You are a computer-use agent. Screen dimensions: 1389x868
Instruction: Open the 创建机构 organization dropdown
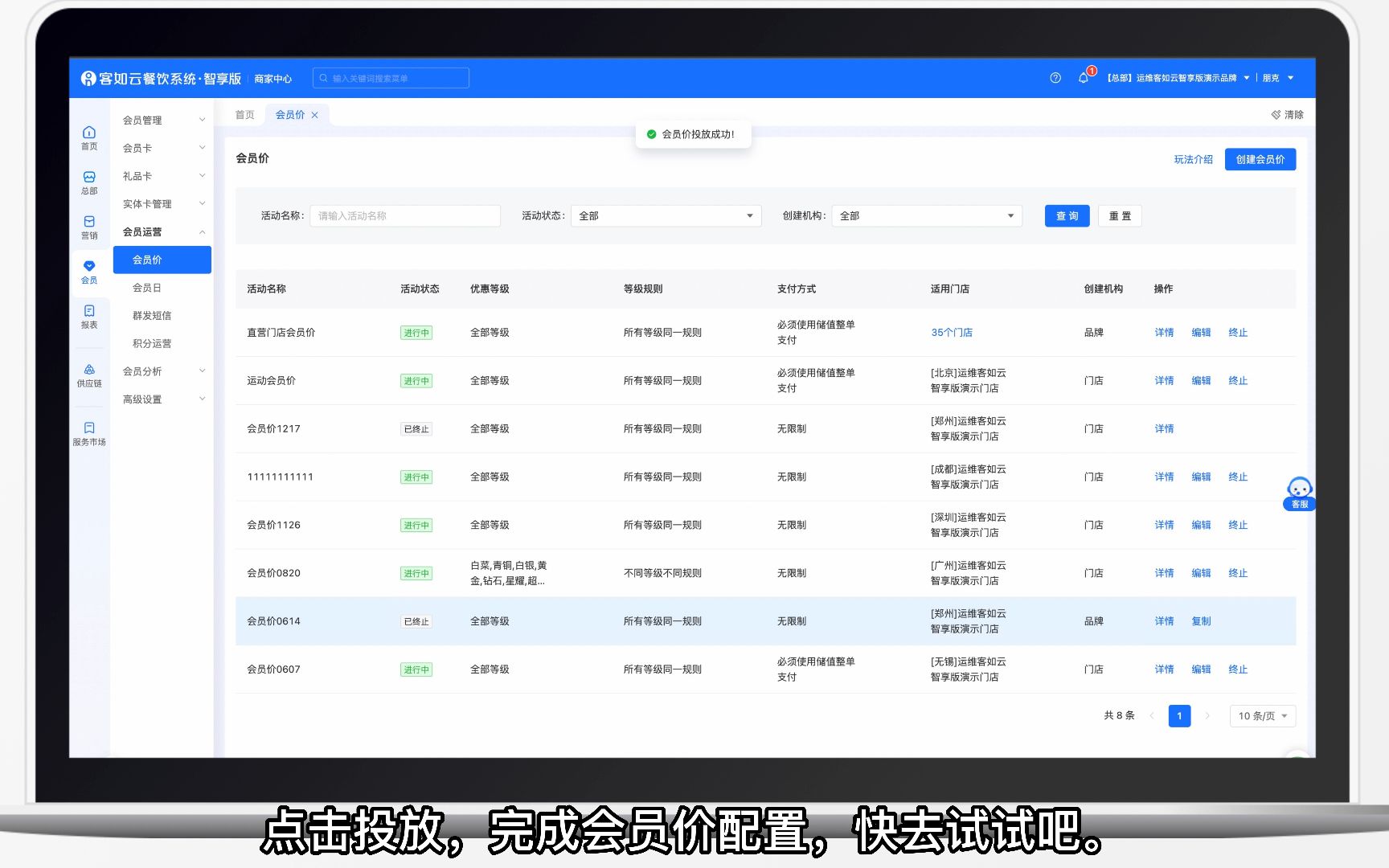point(926,215)
